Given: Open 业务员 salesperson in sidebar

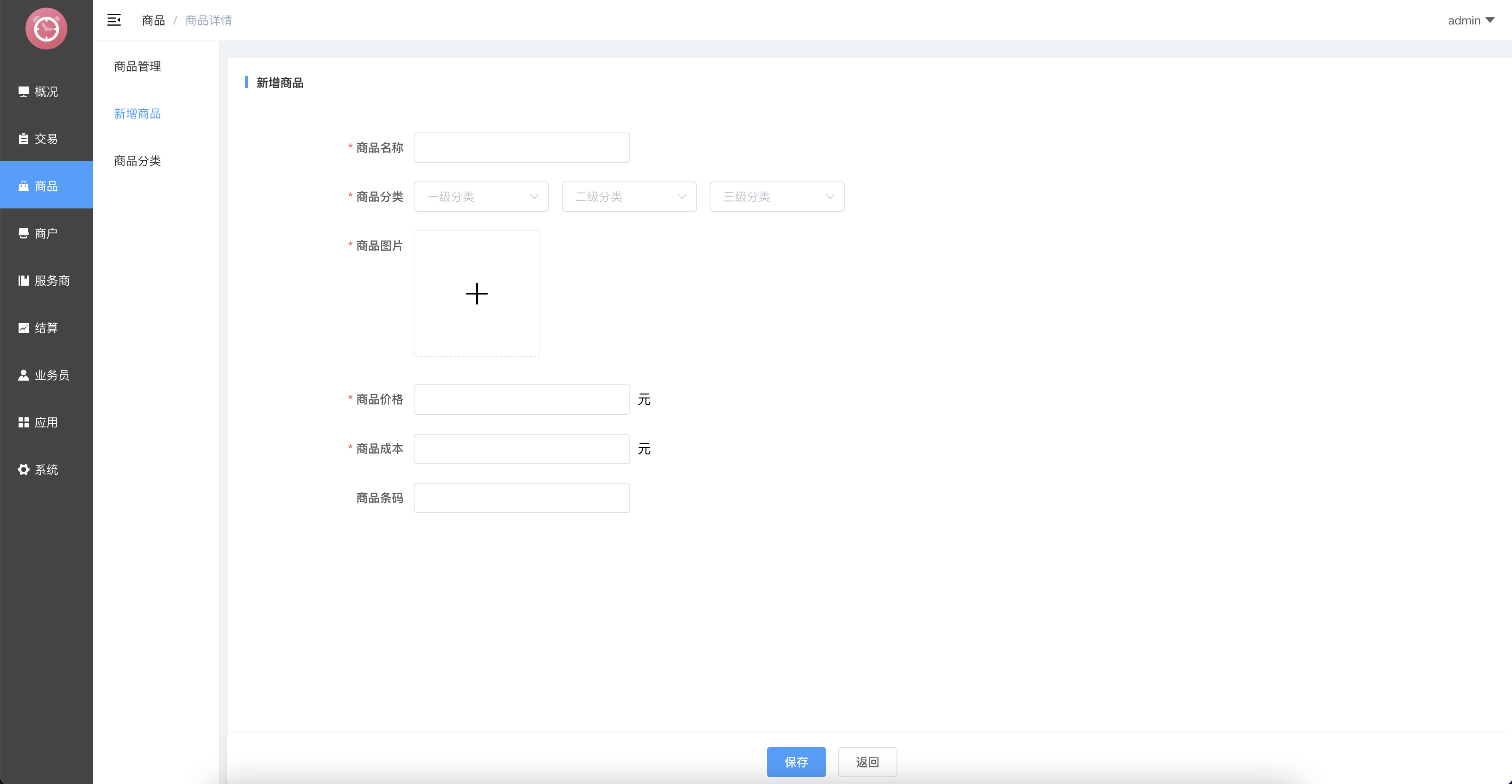Looking at the screenshot, I should click(x=51, y=375).
